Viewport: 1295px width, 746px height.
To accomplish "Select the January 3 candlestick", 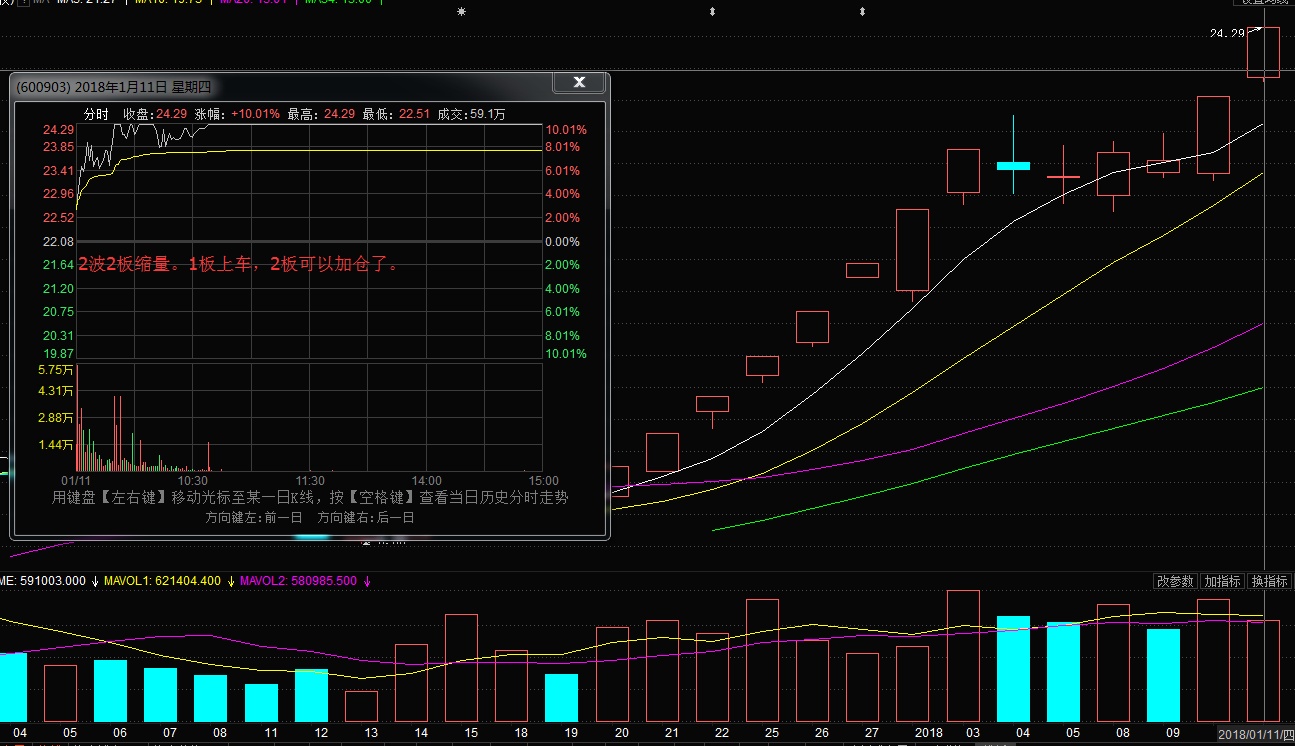I will click(x=963, y=171).
